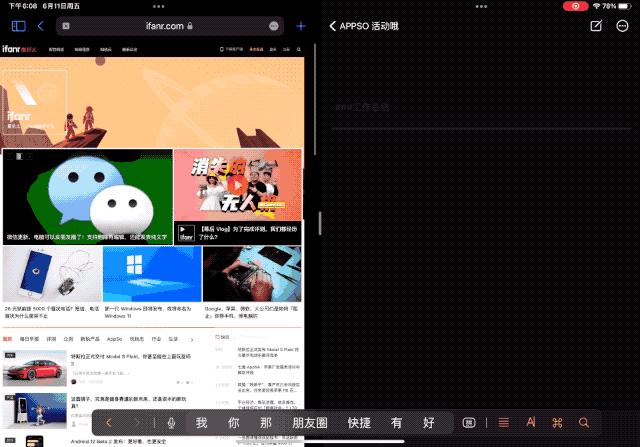
Task: Select the 最新 category tab
Action: [x=7, y=339]
